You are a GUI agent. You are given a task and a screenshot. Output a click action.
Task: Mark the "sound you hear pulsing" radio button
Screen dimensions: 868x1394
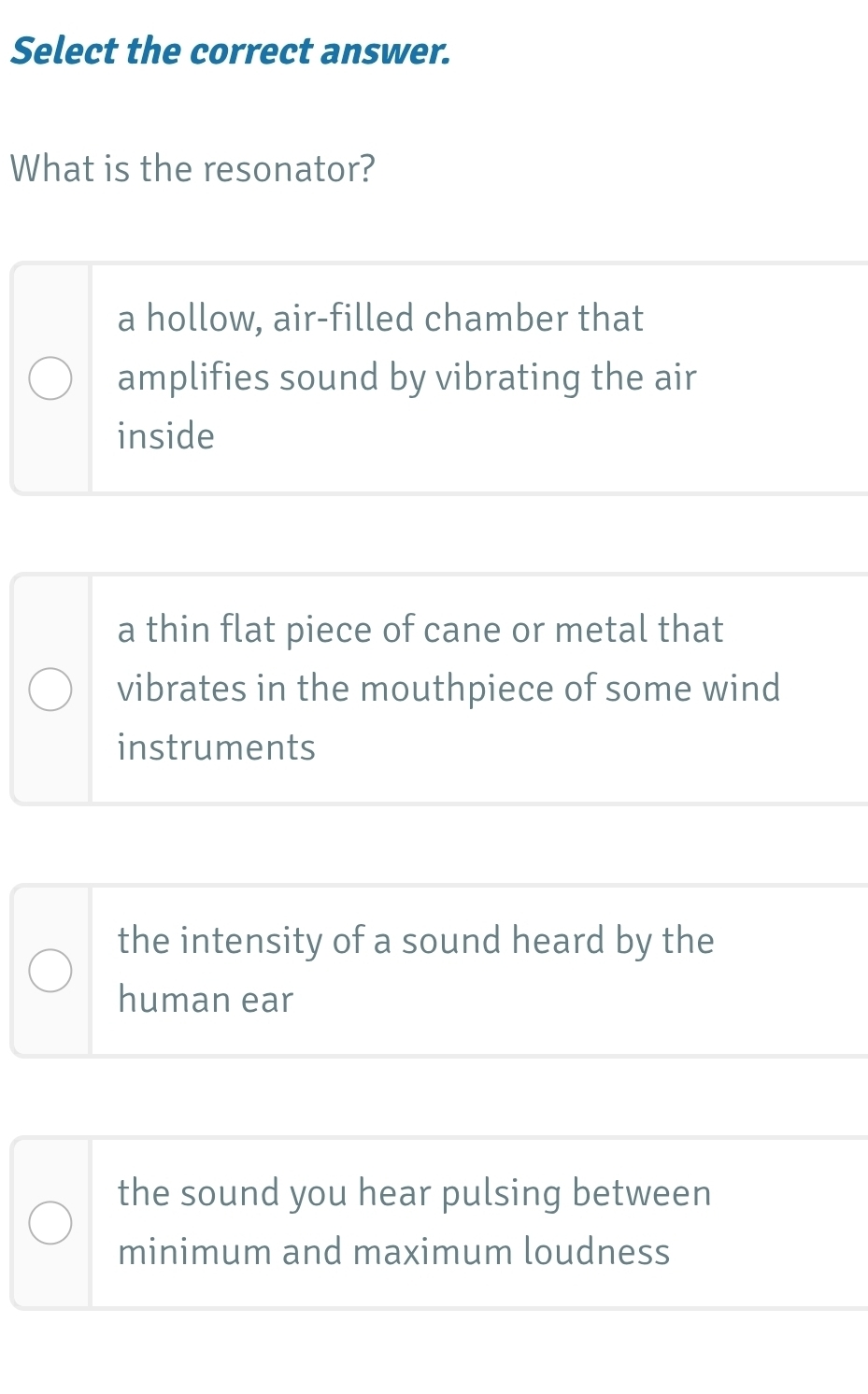50,1223
